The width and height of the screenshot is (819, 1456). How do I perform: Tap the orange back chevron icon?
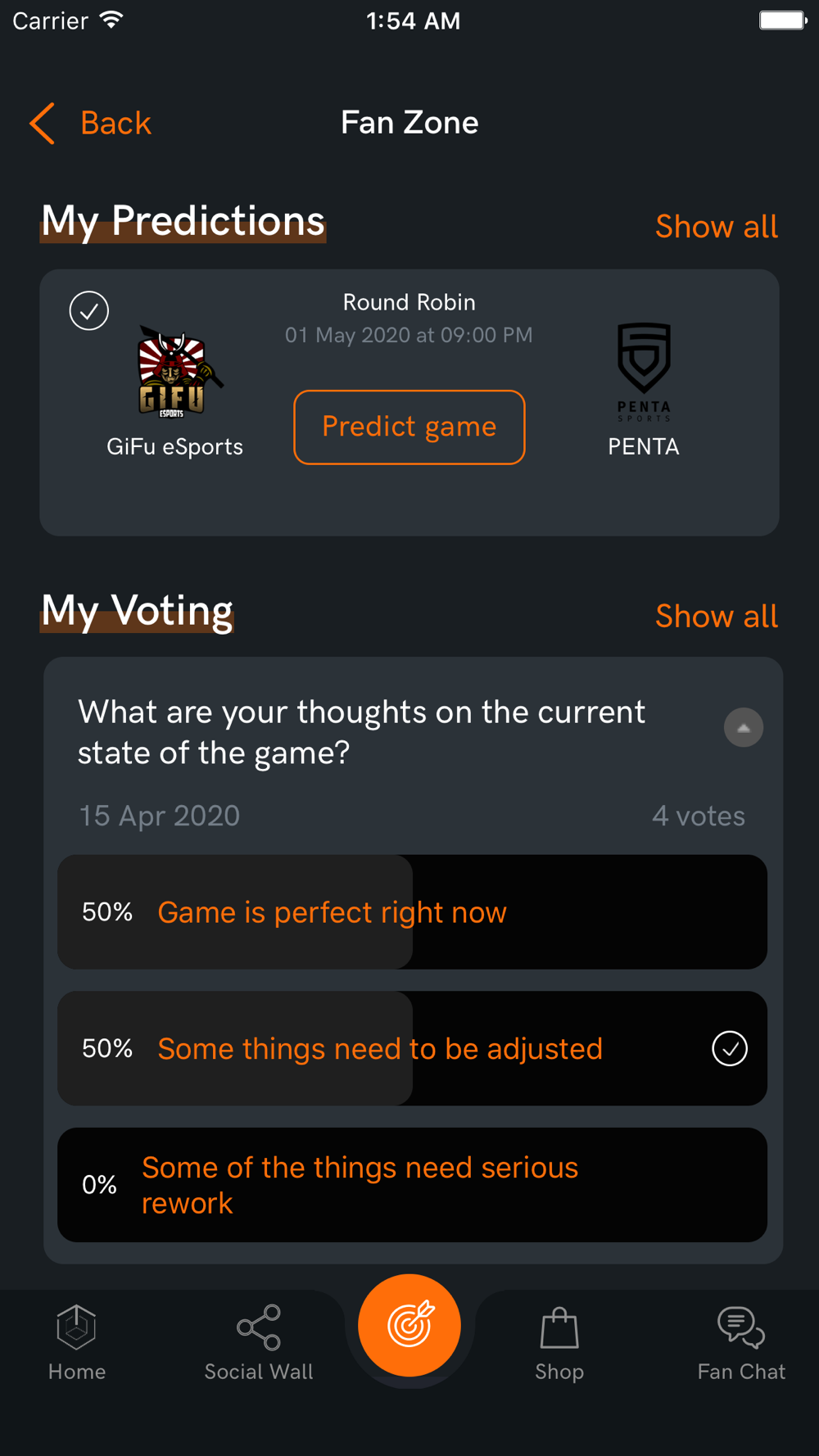(43, 124)
